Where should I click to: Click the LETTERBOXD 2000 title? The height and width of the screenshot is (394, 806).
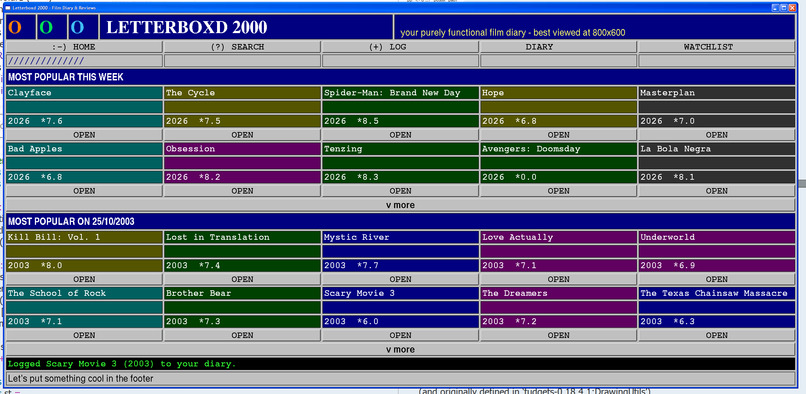click(187, 27)
